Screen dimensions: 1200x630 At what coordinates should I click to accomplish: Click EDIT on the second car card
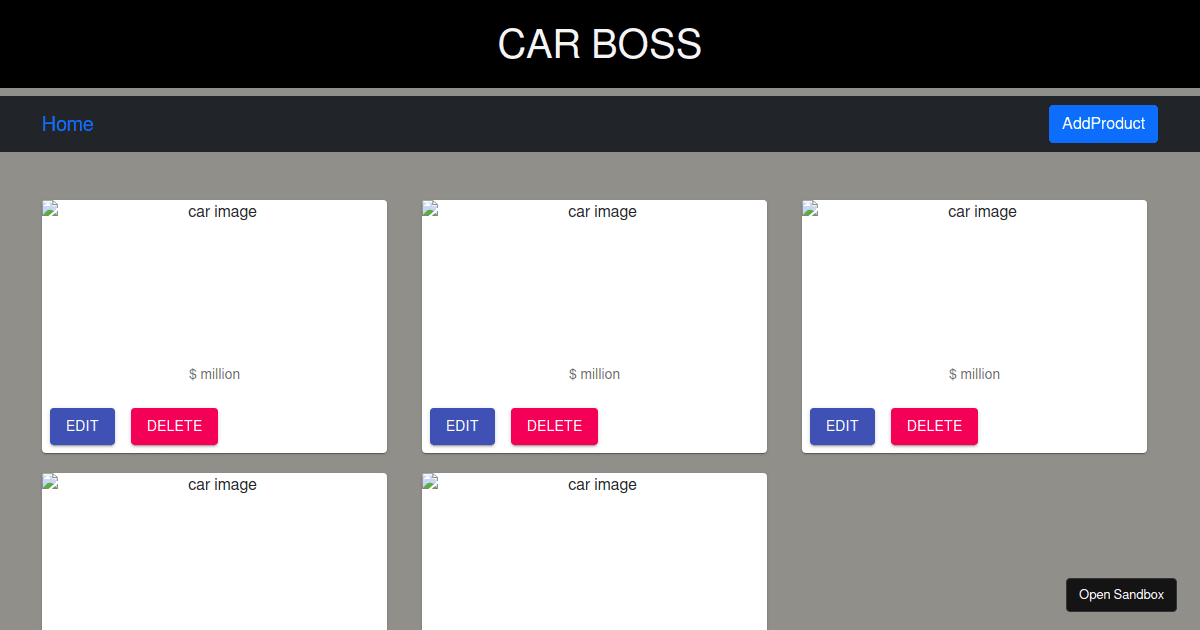point(462,426)
